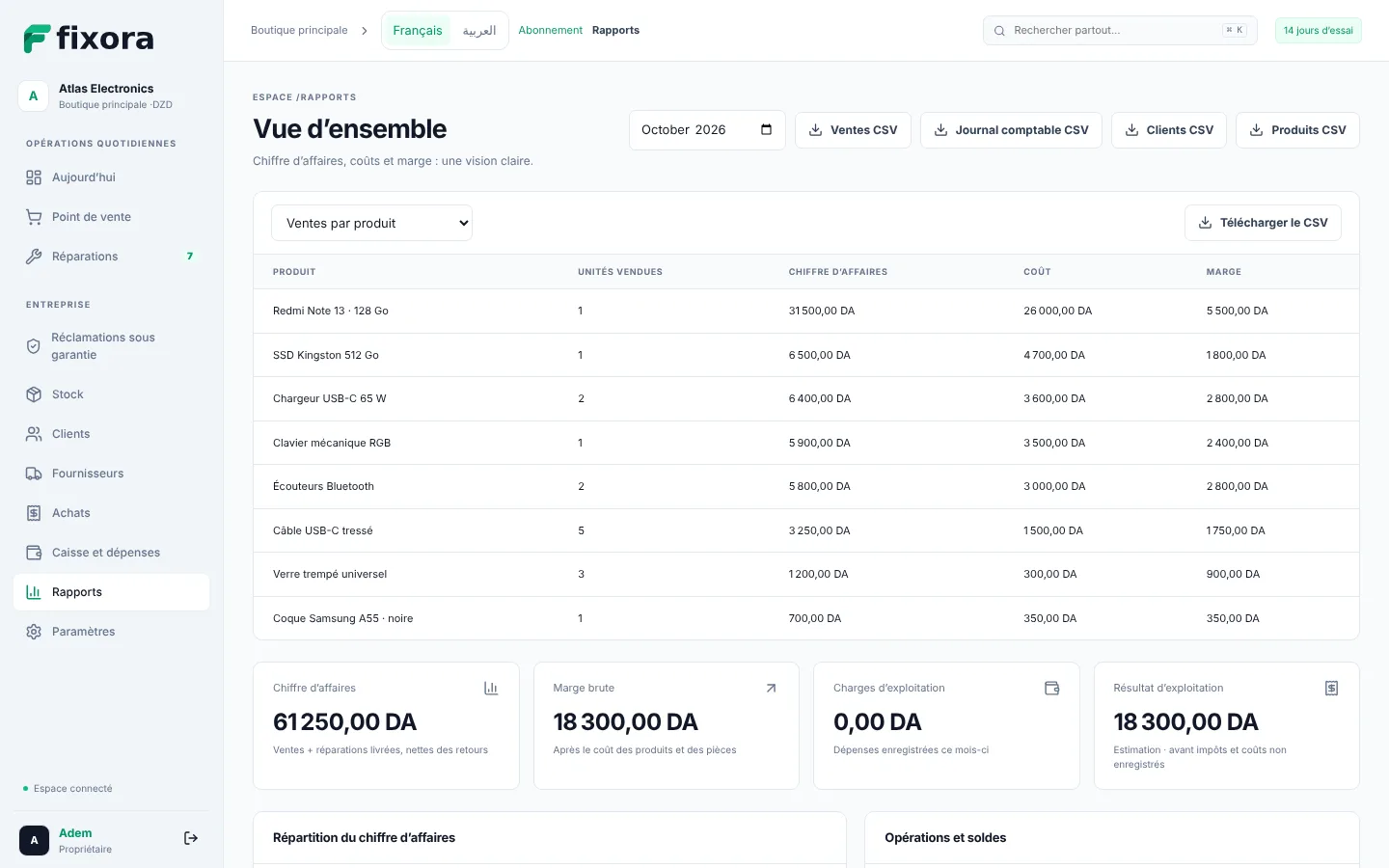Download Journal comptable CSV
Image resolution: width=1389 pixels, height=868 pixels.
[x=1011, y=130]
